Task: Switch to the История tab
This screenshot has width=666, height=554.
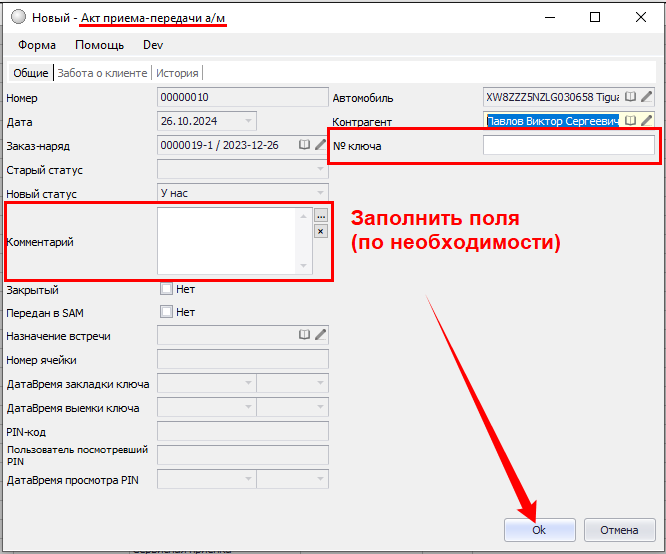Action: (x=177, y=73)
